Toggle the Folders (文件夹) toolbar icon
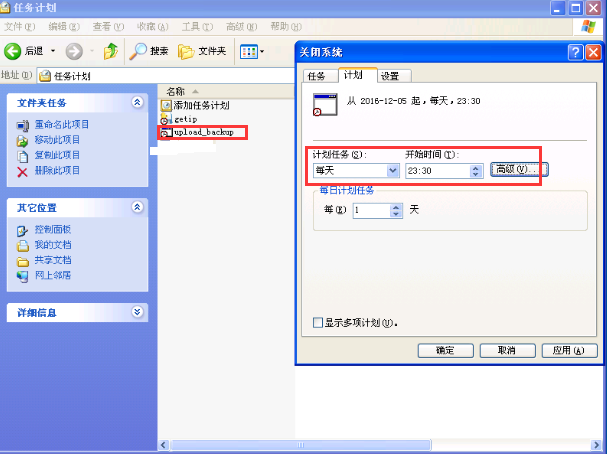Viewport: 607px width, 454px height. coord(186,51)
